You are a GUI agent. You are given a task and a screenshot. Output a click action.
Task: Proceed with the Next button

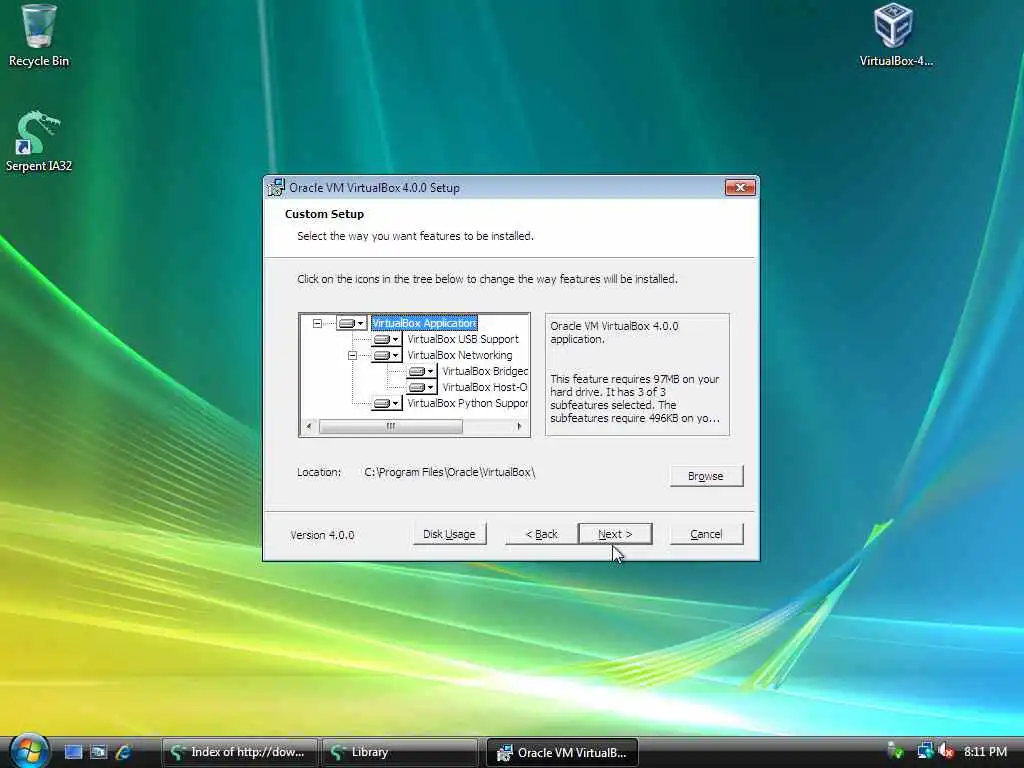(615, 534)
